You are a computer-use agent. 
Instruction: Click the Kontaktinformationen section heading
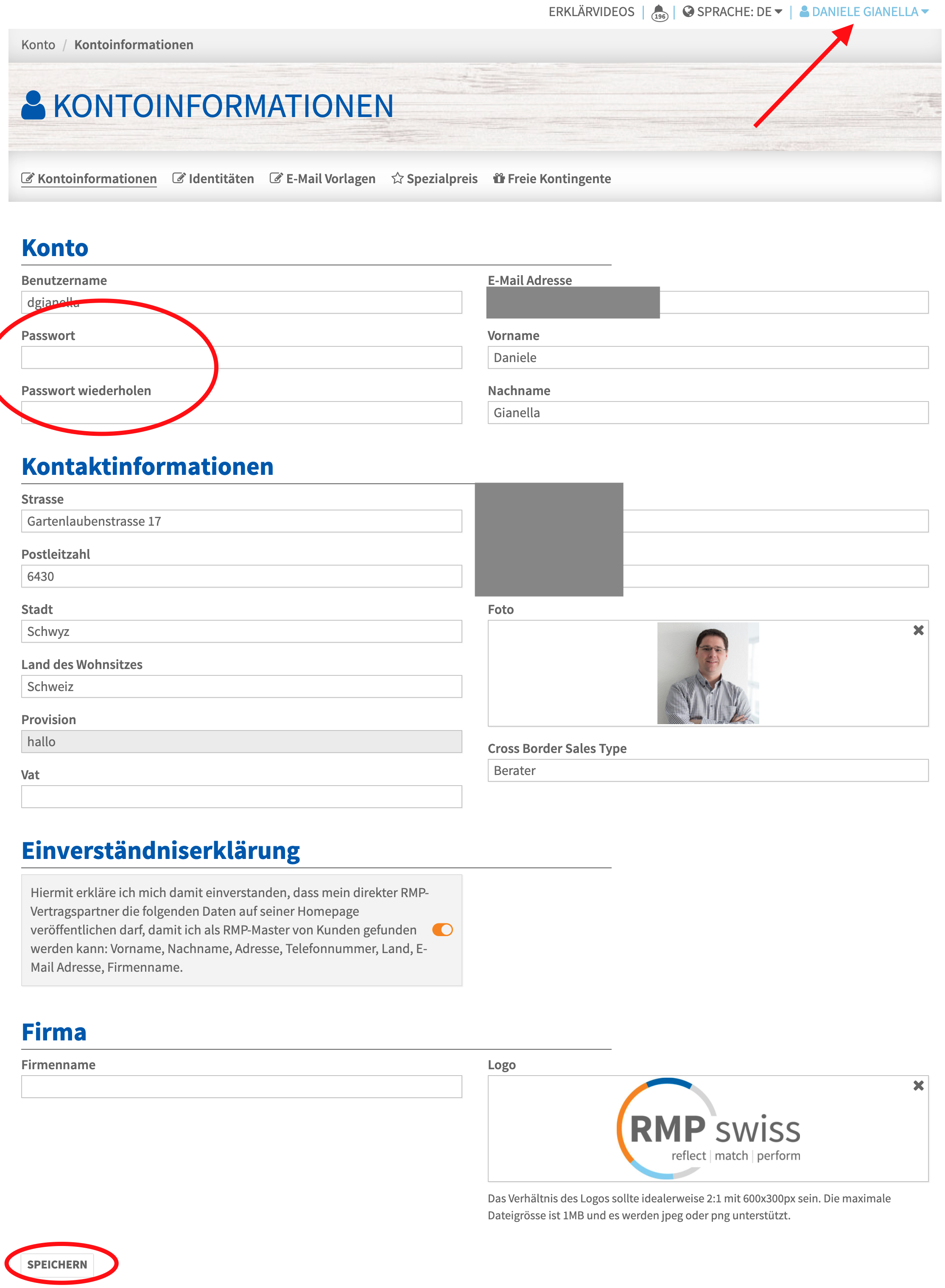(148, 466)
